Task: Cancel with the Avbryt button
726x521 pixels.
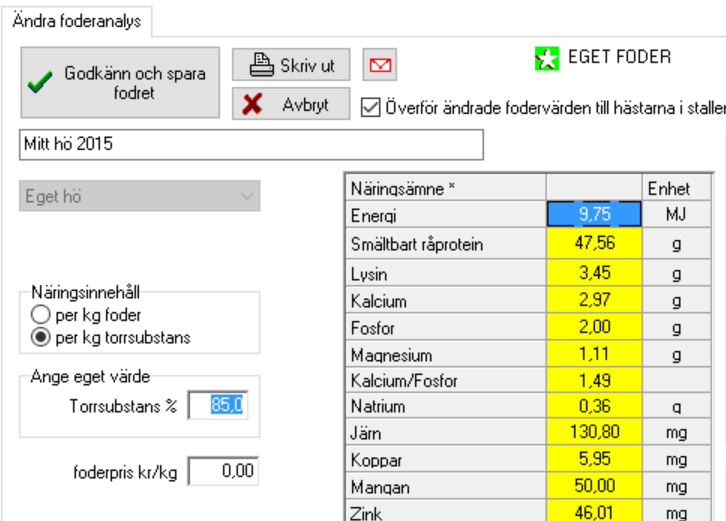Action: coord(291,104)
